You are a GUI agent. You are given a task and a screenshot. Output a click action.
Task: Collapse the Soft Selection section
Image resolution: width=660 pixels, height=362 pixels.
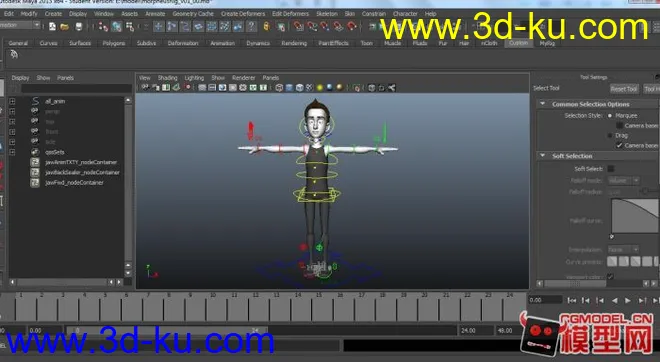click(x=543, y=155)
